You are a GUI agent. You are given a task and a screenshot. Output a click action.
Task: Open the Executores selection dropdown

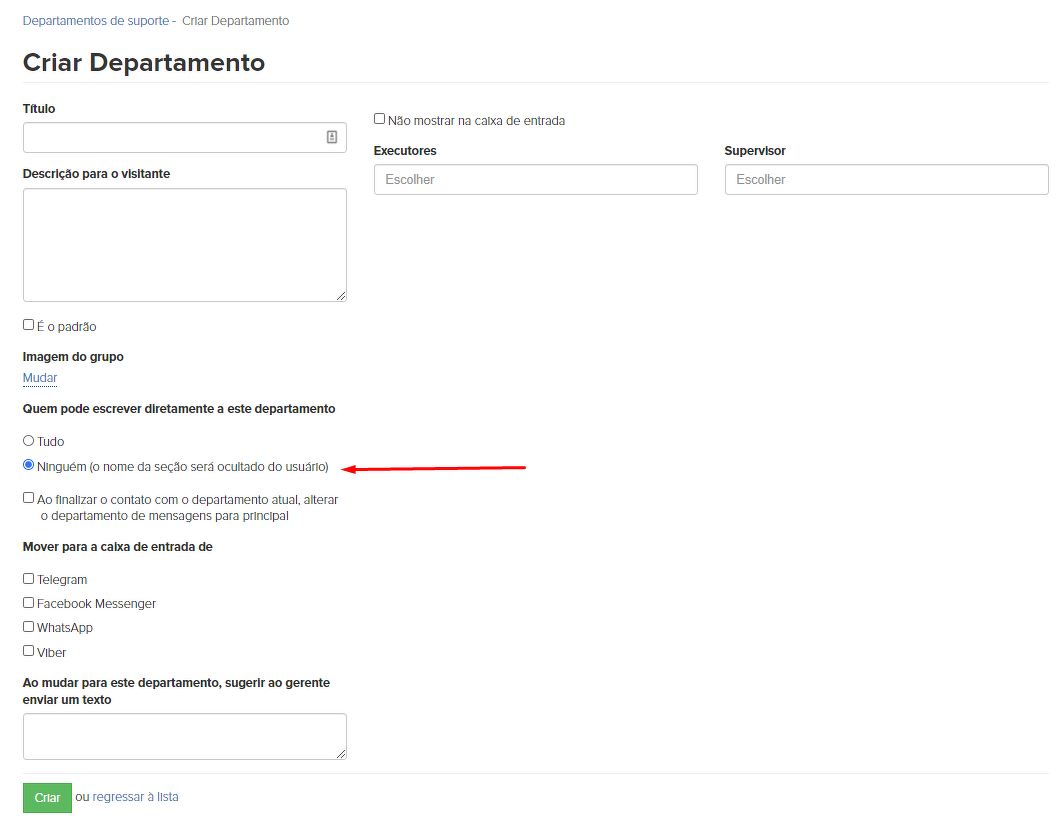[x=535, y=180]
